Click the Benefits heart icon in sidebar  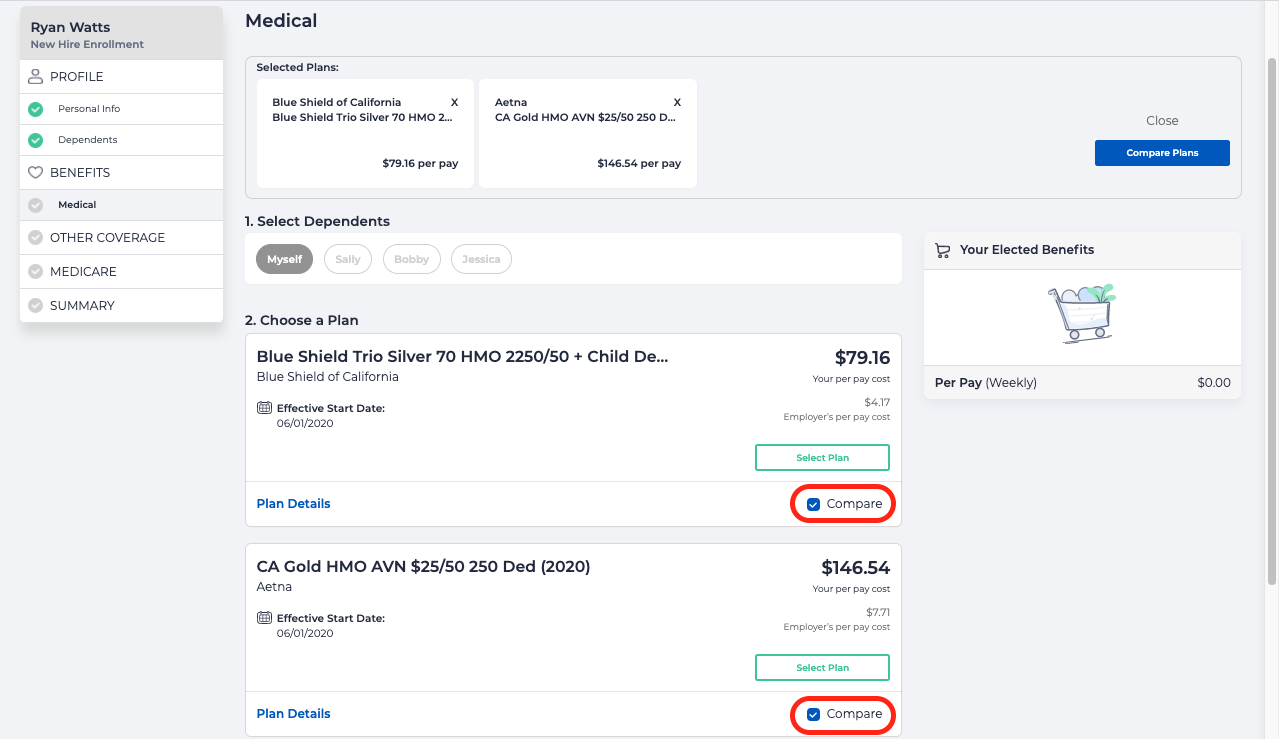(x=36, y=173)
